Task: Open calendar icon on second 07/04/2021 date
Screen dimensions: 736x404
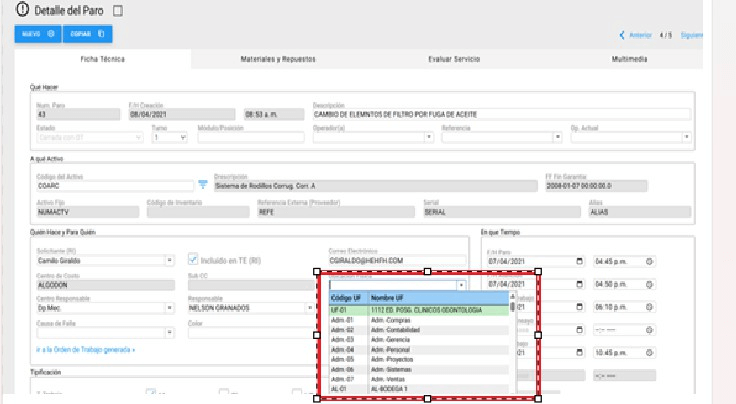Action: pyautogui.click(x=579, y=285)
